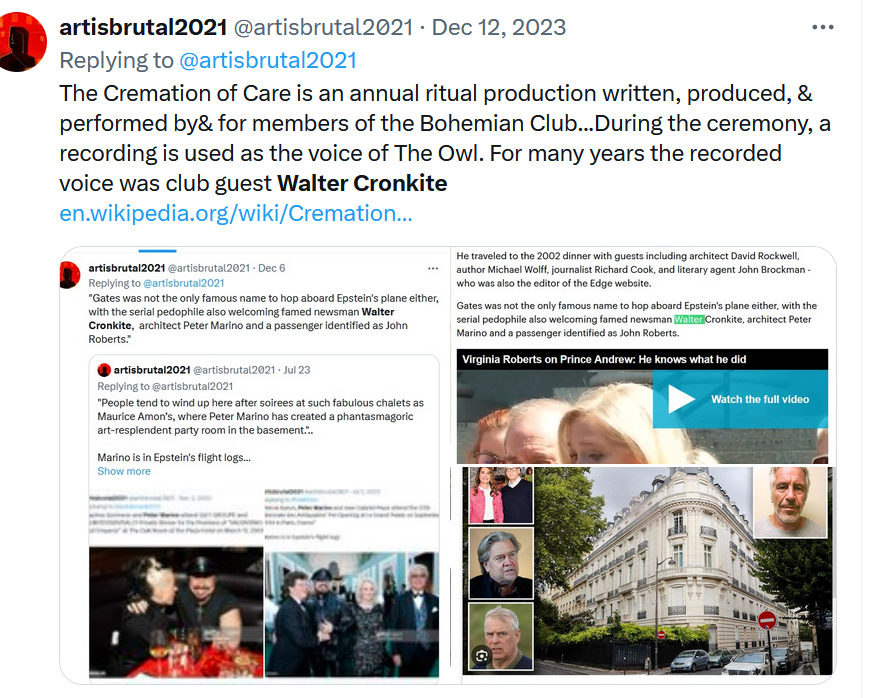The image size is (871, 698).
Task: Open the @artisbrutal2021 reply-to mention link
Action: [268, 61]
